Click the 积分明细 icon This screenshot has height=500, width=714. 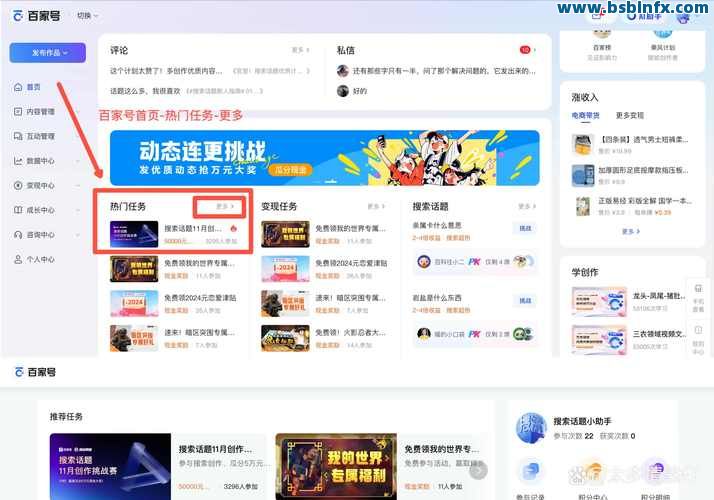pos(655,472)
